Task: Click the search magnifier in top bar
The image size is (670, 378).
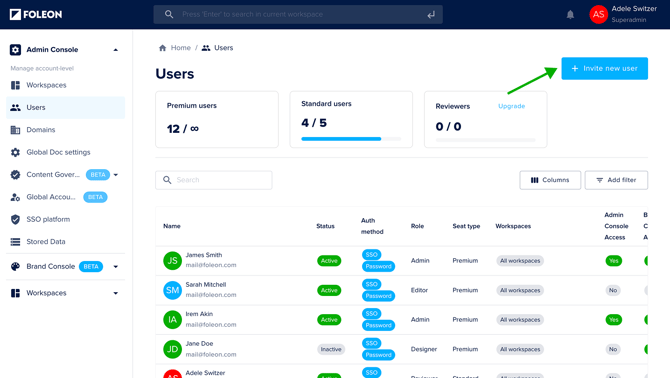Action: pos(169,14)
